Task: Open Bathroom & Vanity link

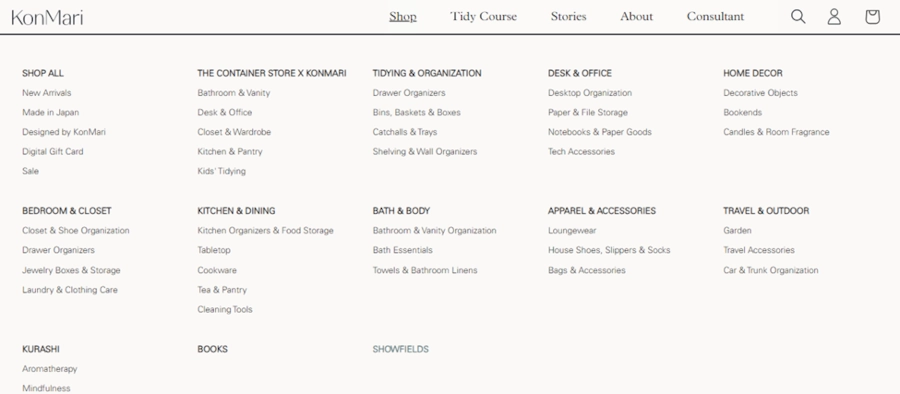Action: [234, 93]
